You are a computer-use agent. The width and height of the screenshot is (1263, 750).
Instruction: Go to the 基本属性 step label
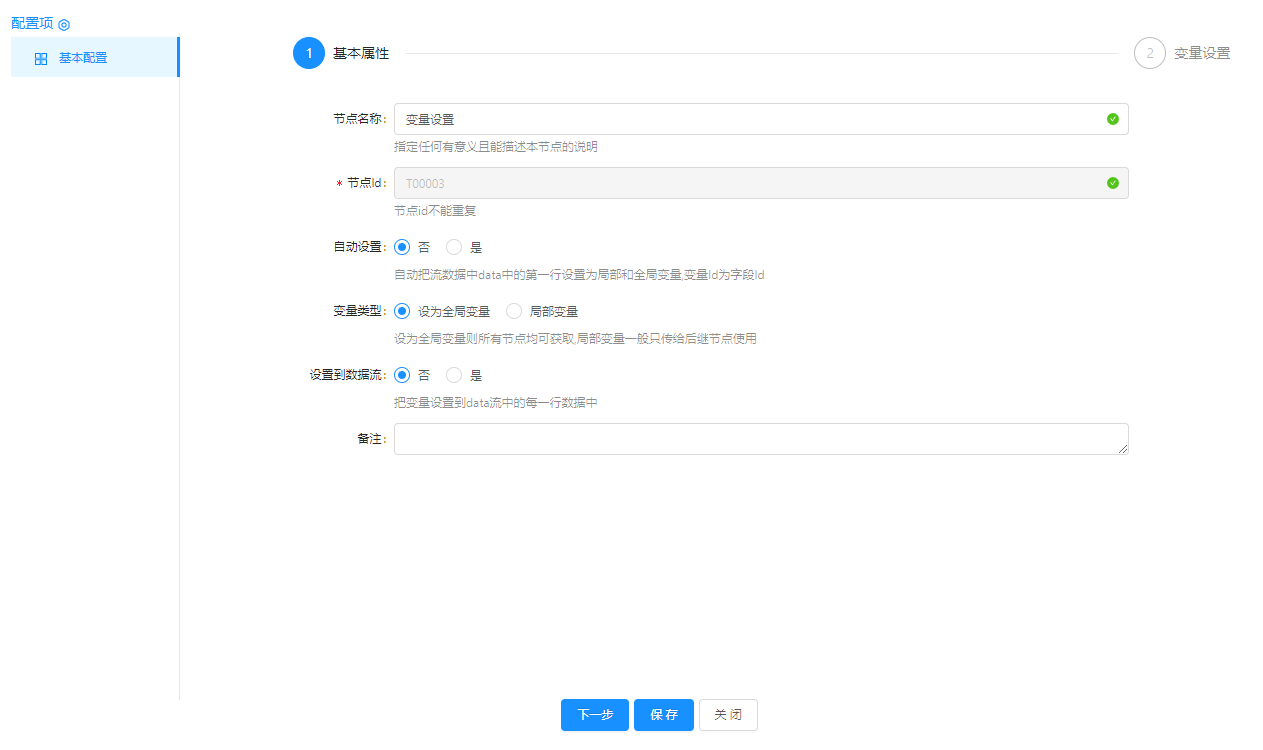[x=361, y=53]
